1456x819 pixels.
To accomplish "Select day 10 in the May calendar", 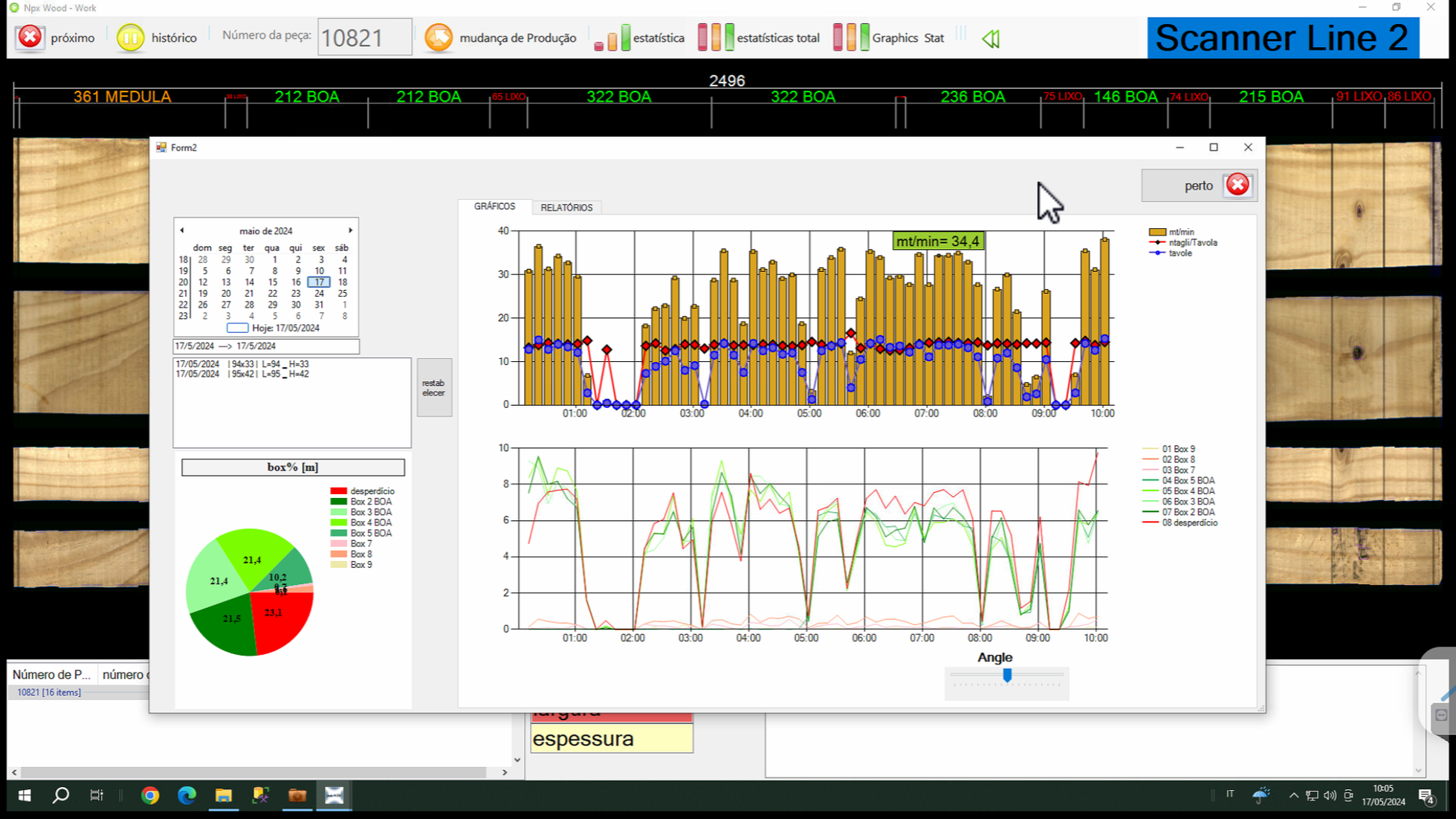I will click(319, 271).
